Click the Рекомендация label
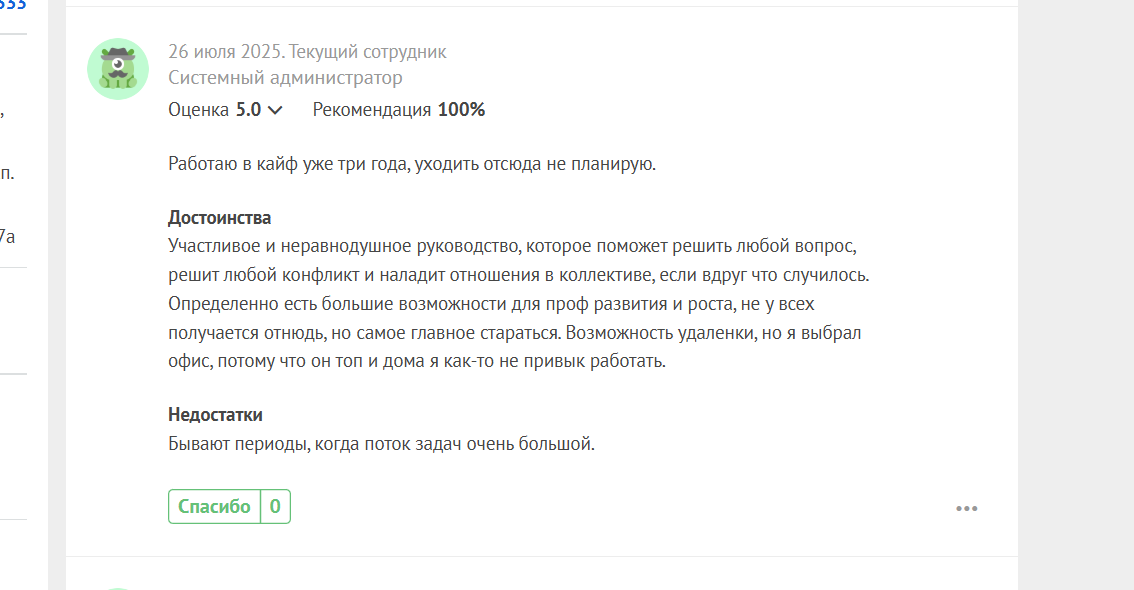The width and height of the screenshot is (1134, 590). coord(372,110)
